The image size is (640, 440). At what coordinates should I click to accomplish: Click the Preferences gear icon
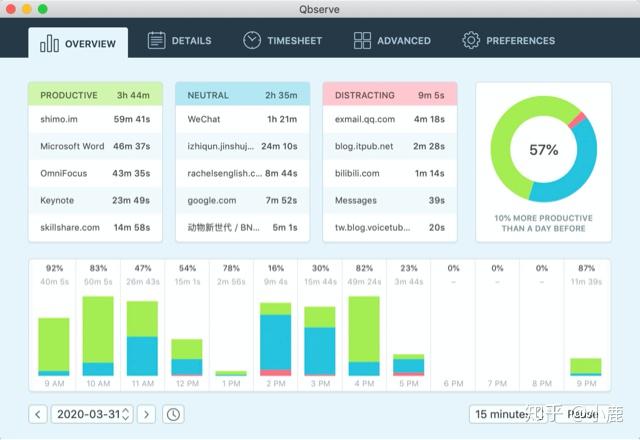[x=471, y=40]
